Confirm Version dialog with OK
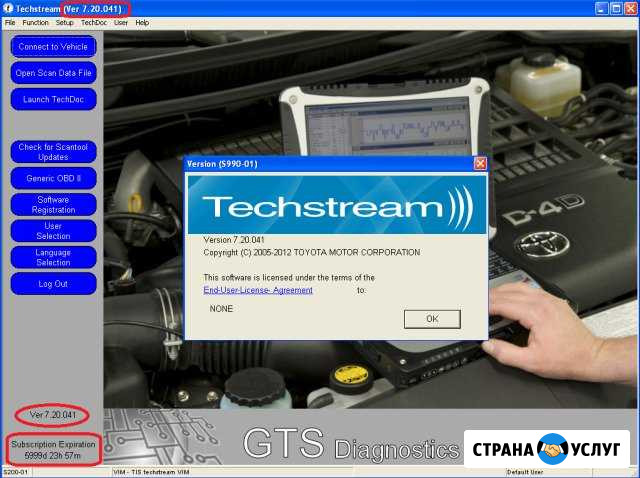The width and height of the screenshot is (640, 478). pos(432,319)
